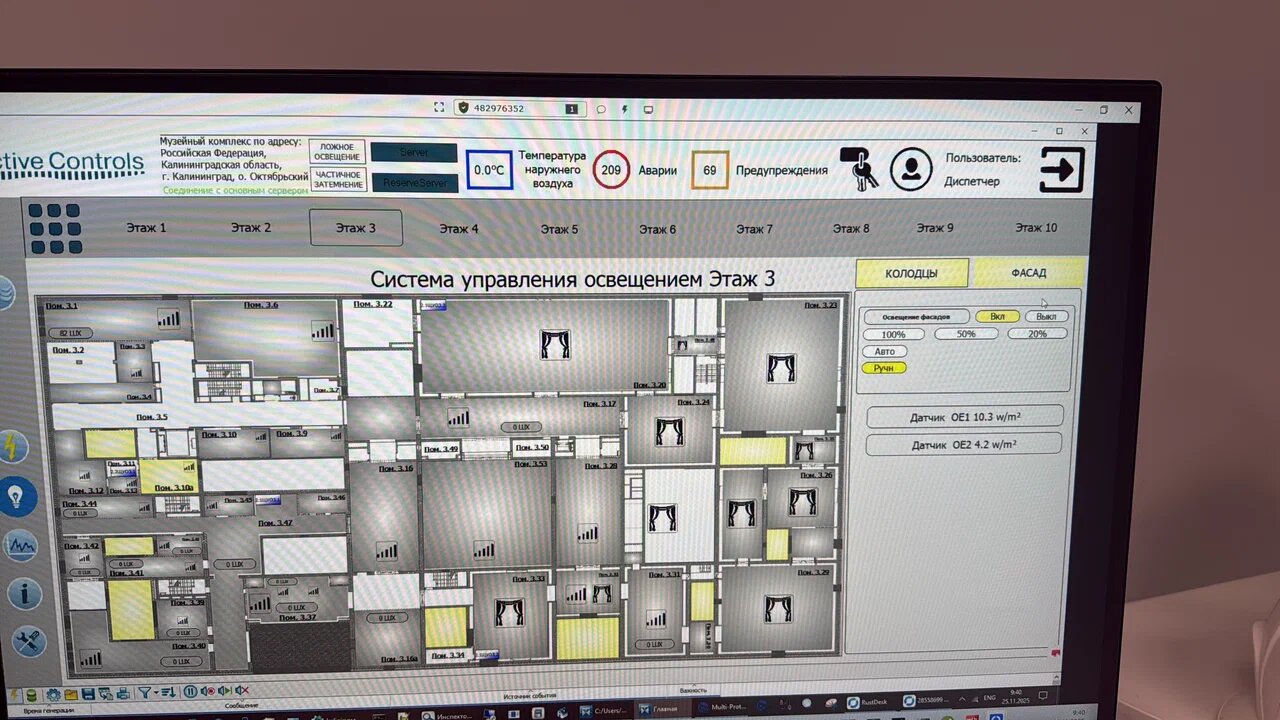Click the user profile avatar icon

911,169
